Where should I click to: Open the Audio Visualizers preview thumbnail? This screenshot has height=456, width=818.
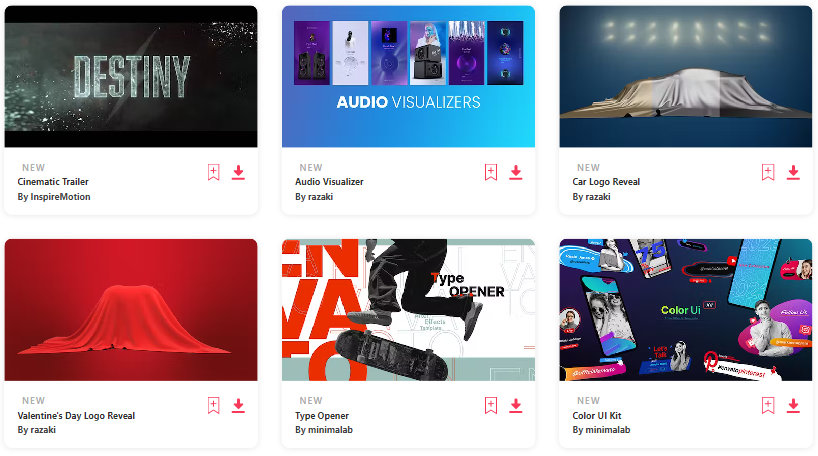click(x=408, y=77)
